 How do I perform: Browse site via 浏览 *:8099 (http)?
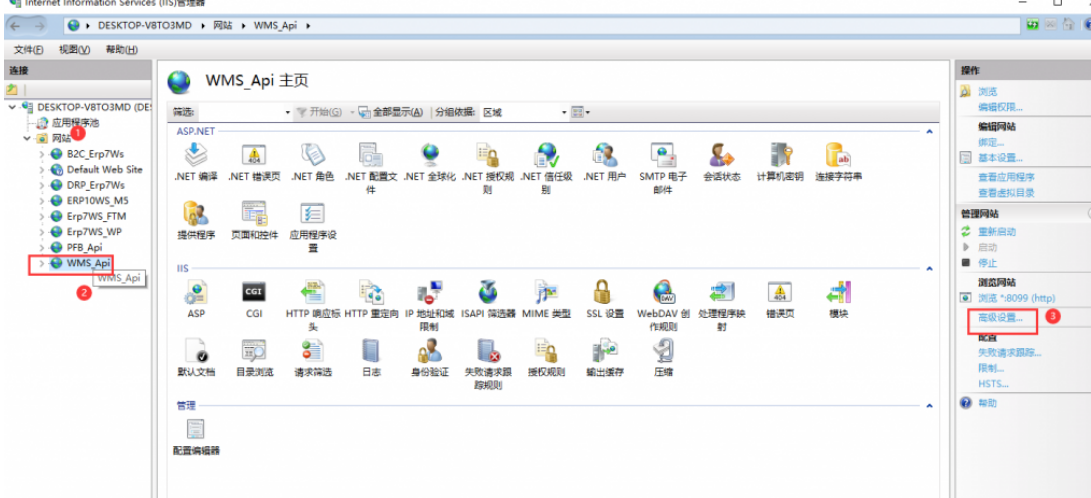1017,298
